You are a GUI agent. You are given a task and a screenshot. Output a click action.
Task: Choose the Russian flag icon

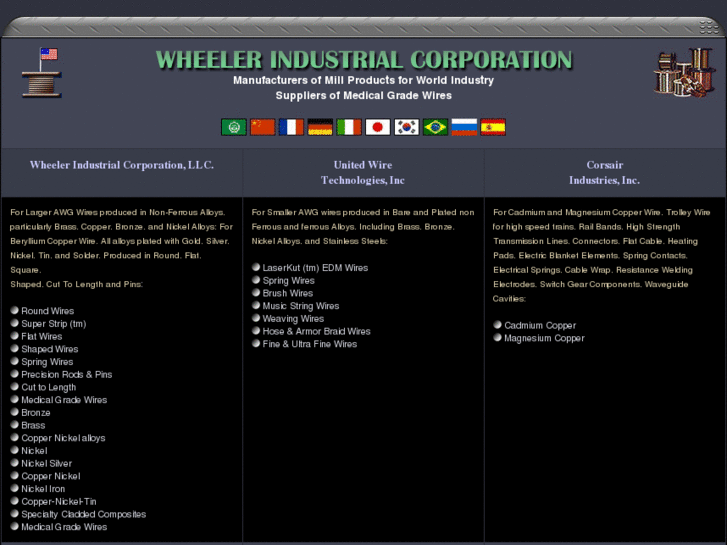(464, 127)
